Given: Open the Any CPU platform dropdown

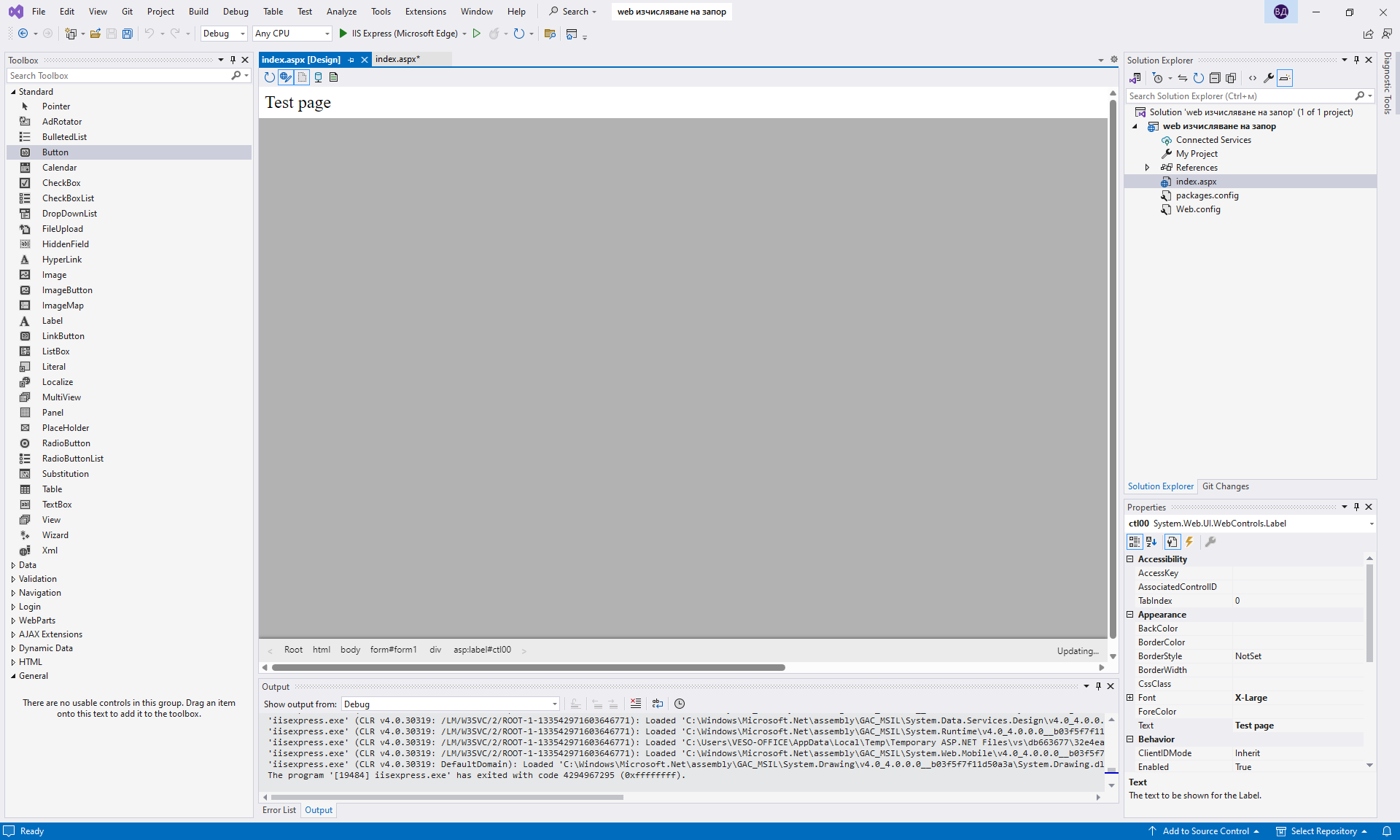Looking at the screenshot, I should click(x=292, y=34).
